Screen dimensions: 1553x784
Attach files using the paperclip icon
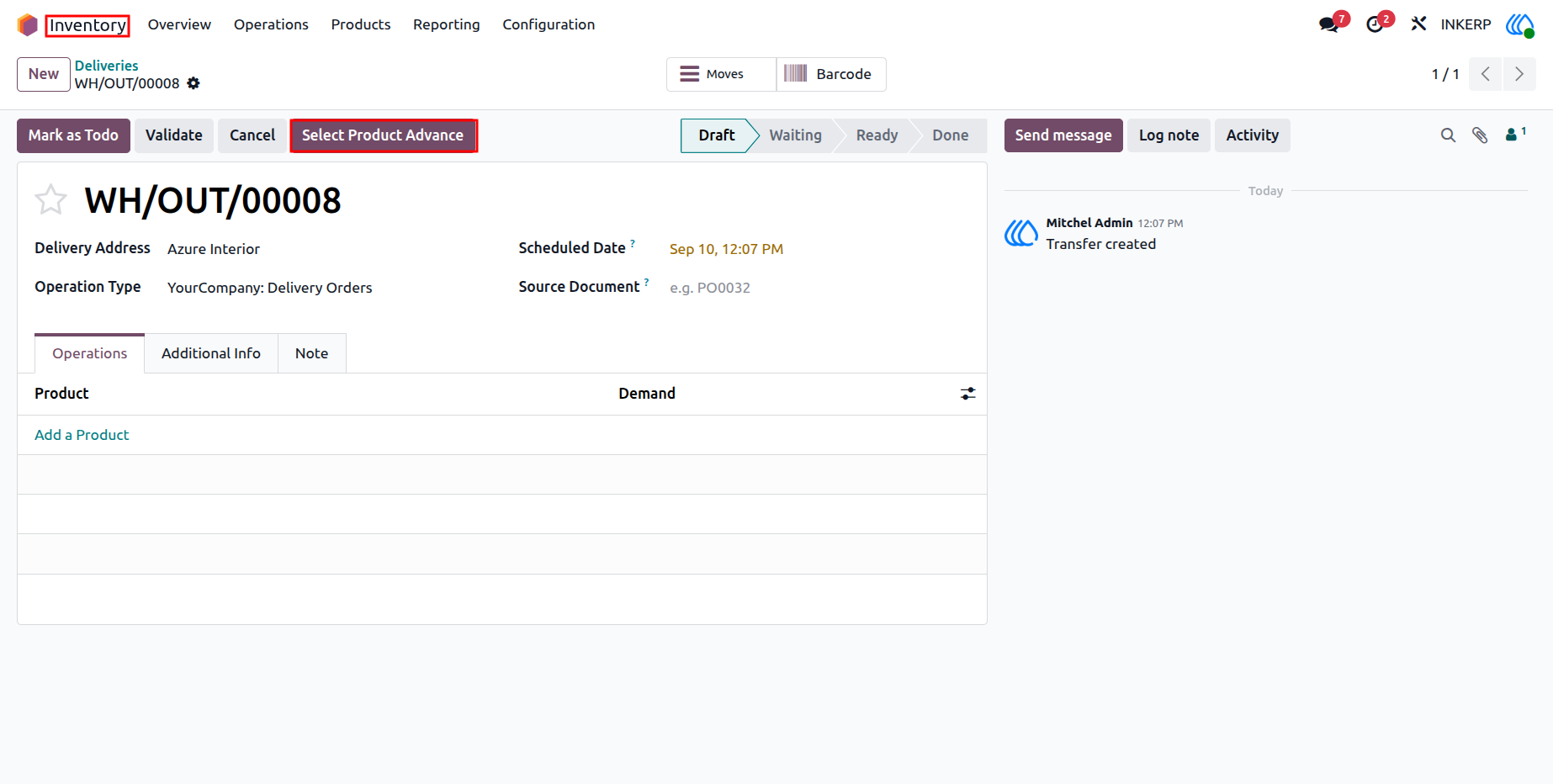click(1480, 135)
